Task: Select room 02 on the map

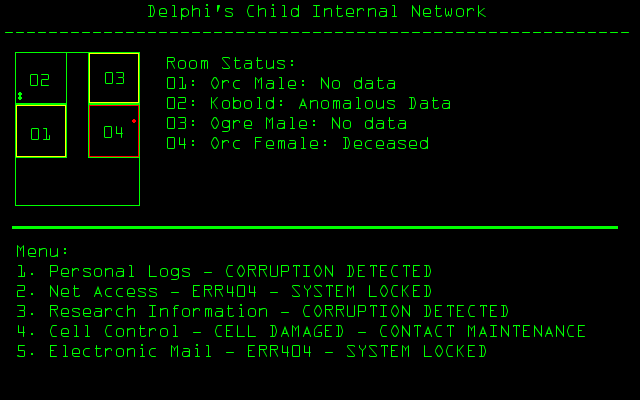Action: (40, 79)
